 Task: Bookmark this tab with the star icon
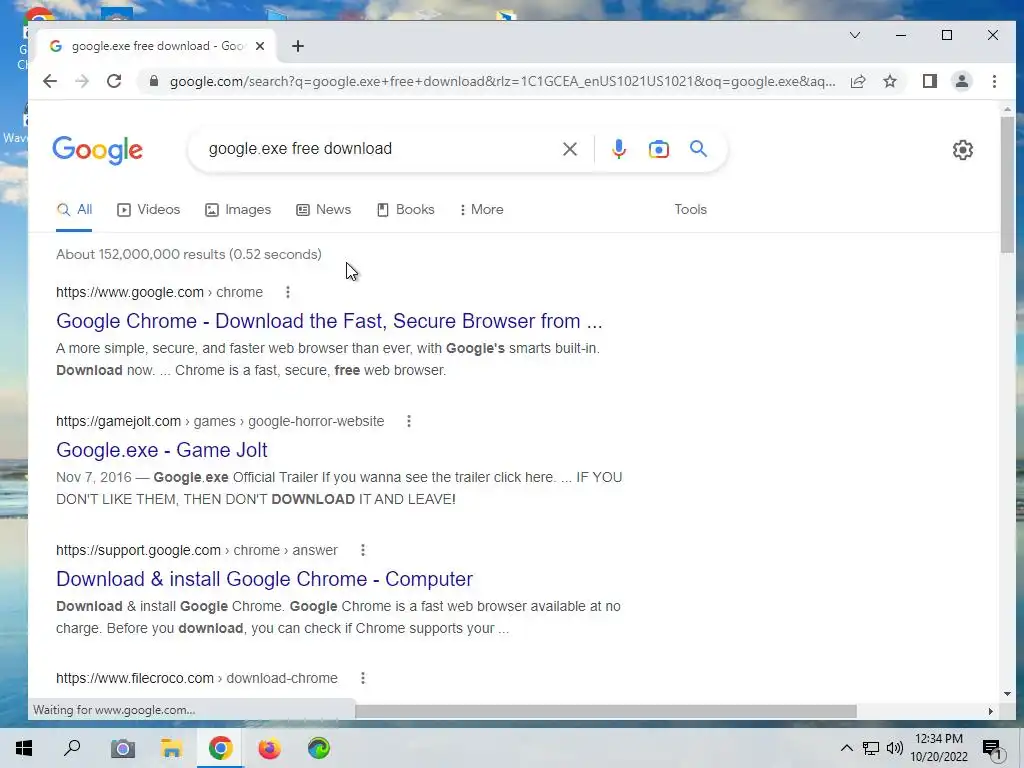pyautogui.click(x=889, y=81)
